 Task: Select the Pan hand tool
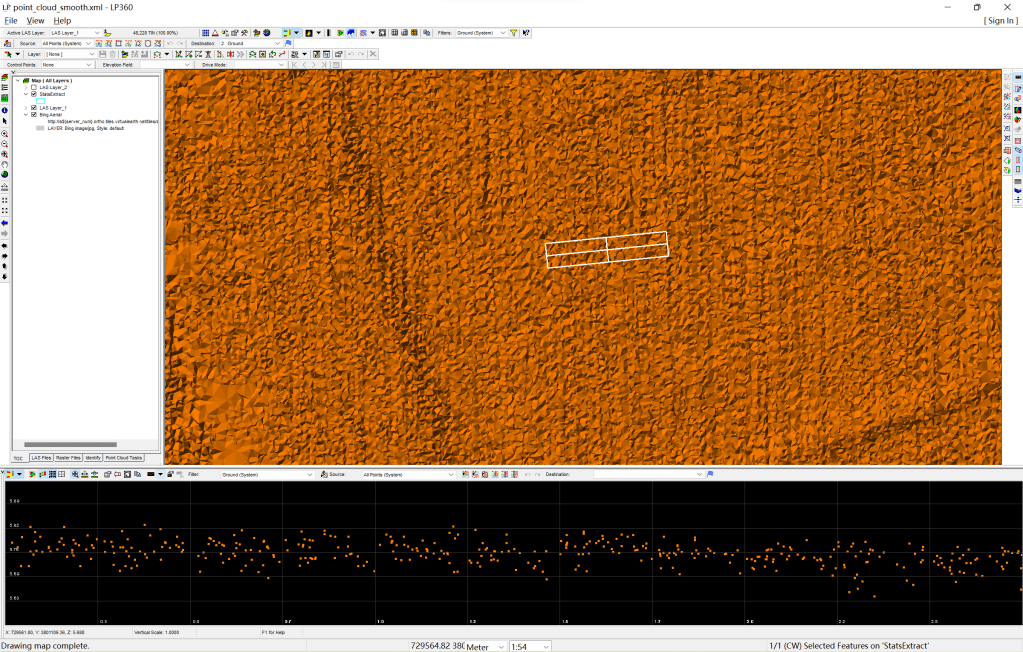click(x=5, y=165)
